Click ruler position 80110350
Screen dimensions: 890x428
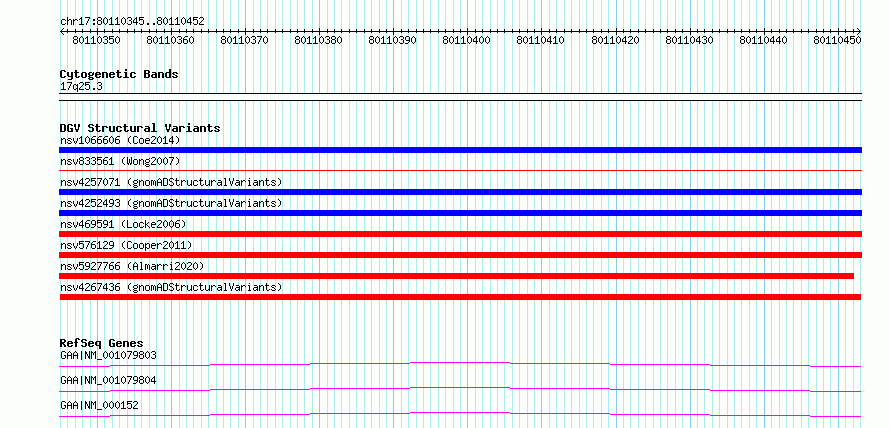(x=97, y=40)
